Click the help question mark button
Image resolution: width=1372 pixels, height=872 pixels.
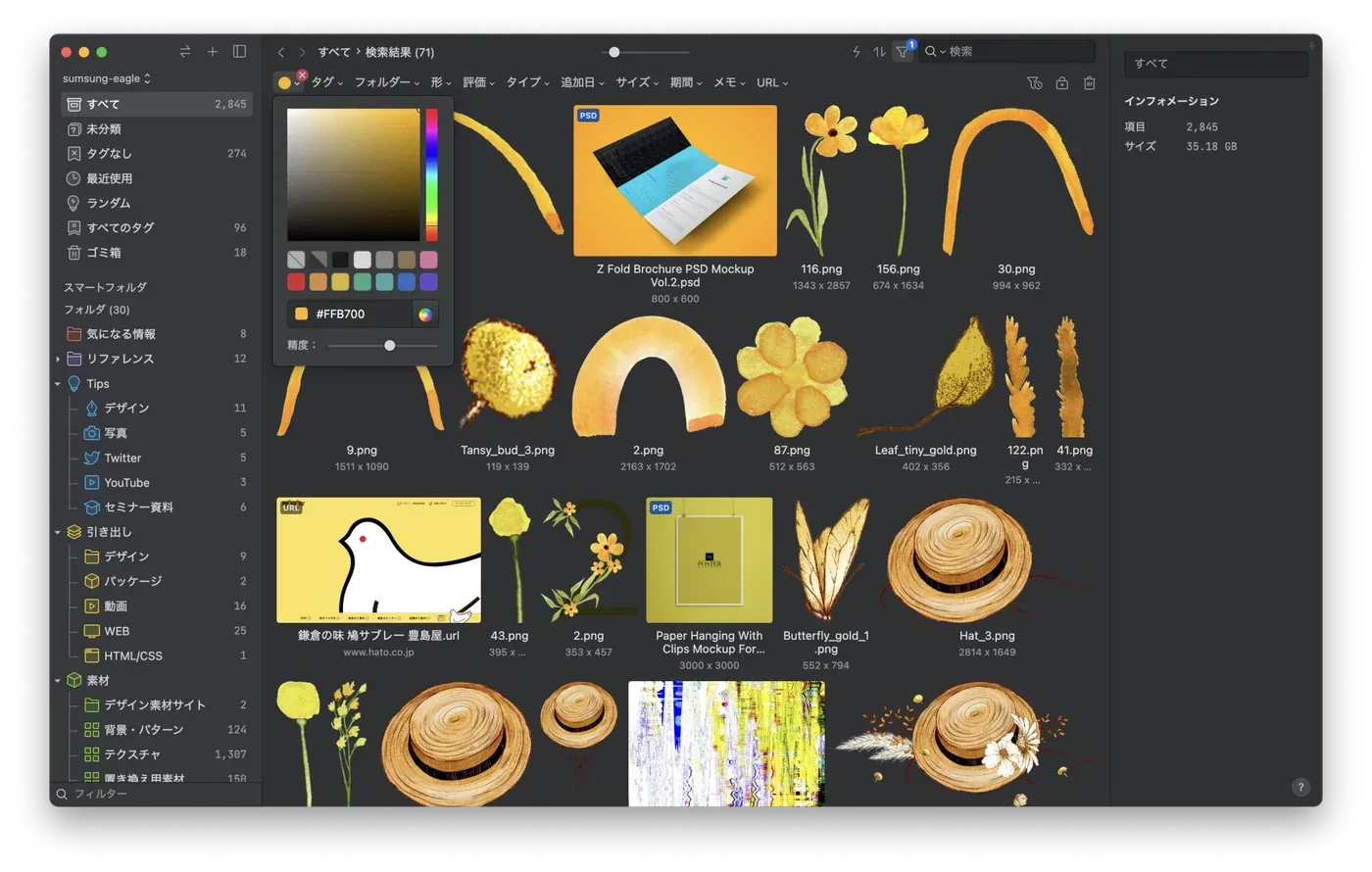point(1300,787)
